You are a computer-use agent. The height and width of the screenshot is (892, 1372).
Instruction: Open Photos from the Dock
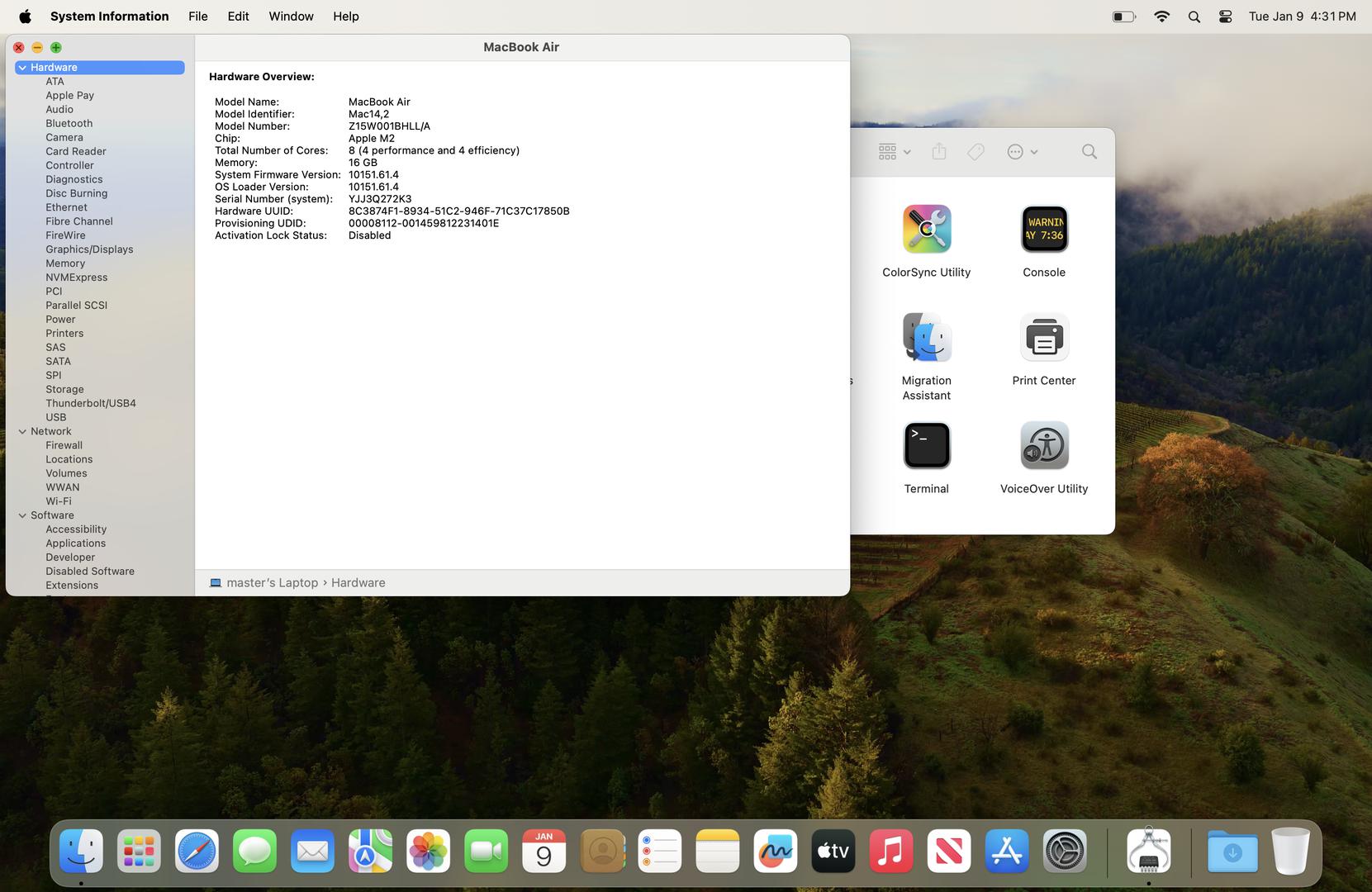click(428, 851)
